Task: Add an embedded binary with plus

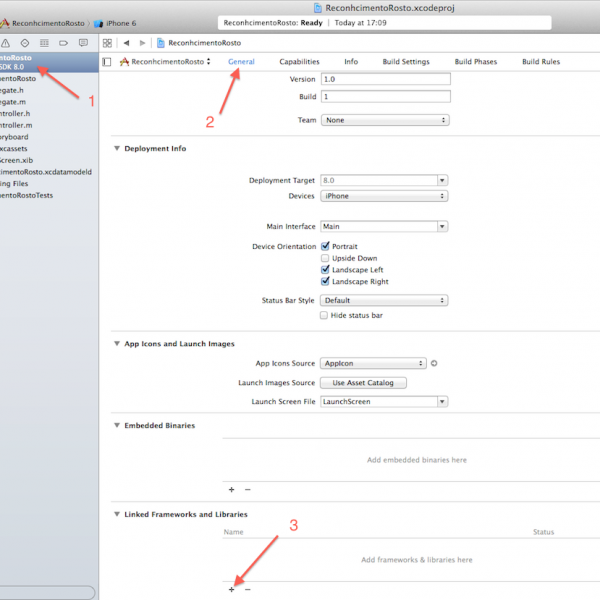Action: pos(232,489)
